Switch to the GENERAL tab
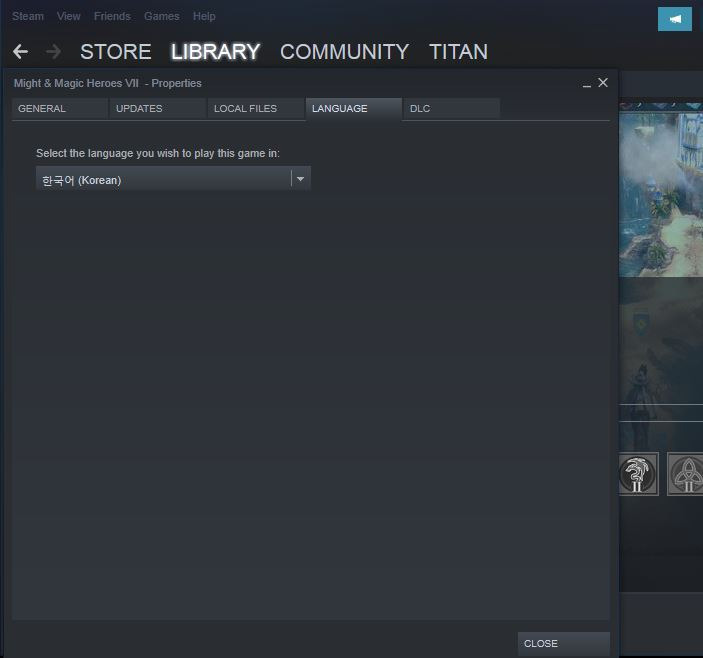703x658 pixels. 60,108
